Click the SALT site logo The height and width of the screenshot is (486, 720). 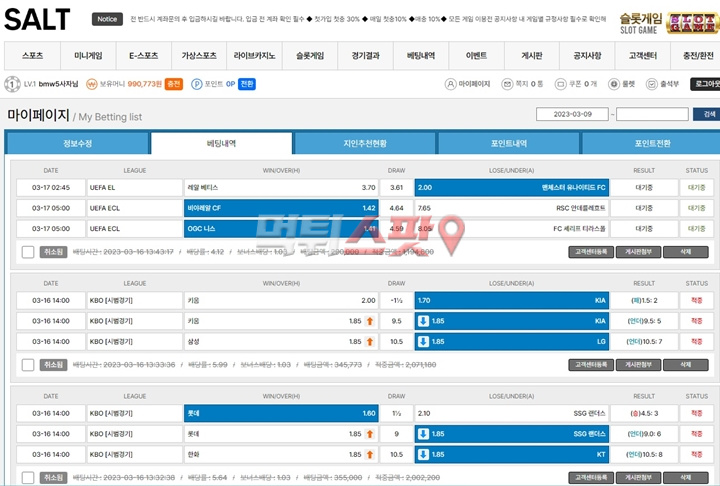click(x=37, y=19)
